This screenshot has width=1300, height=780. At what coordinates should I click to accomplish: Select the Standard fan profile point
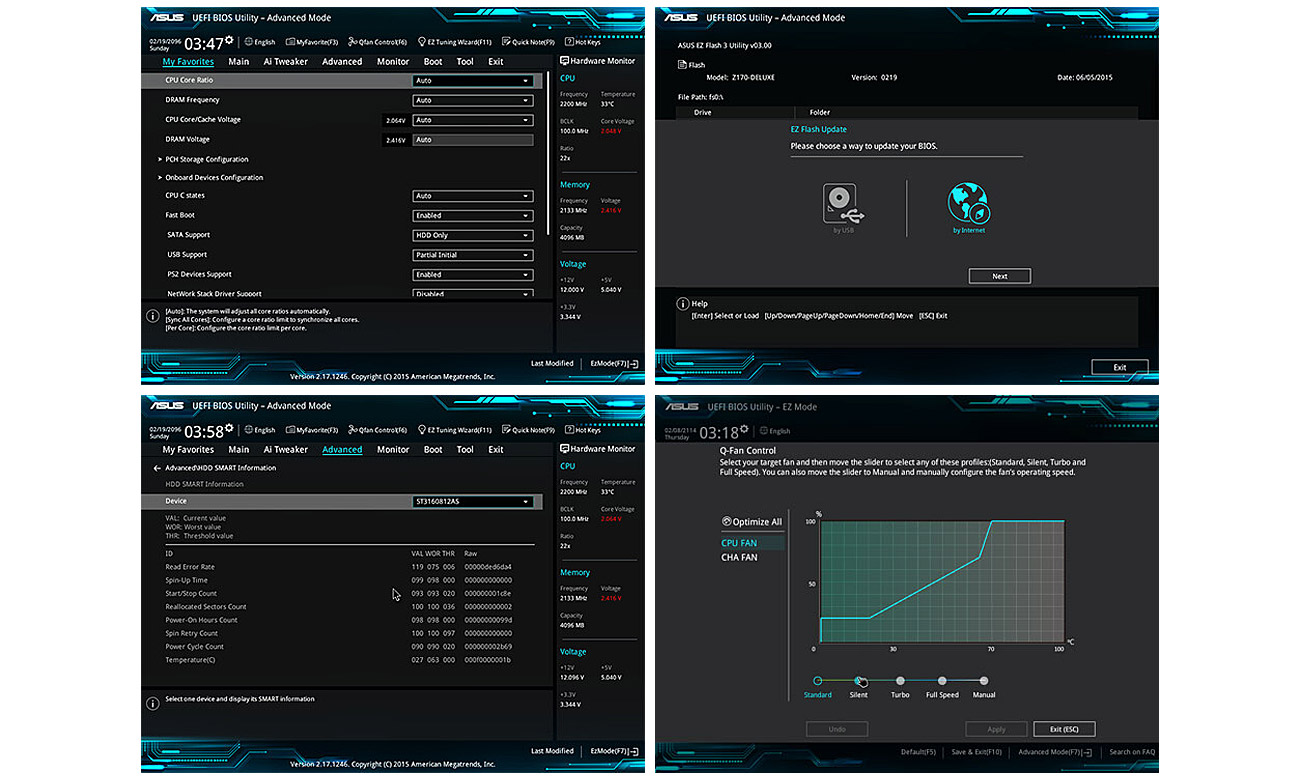(x=817, y=681)
